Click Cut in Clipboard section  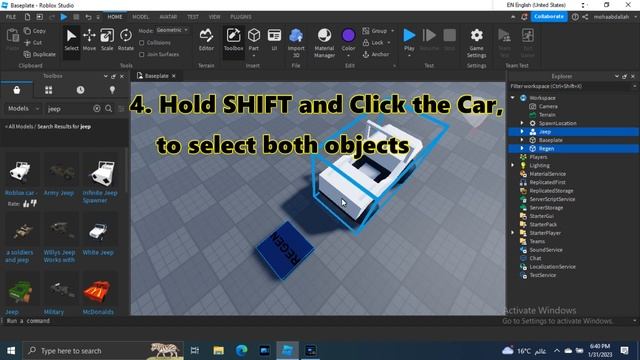click(x=33, y=42)
